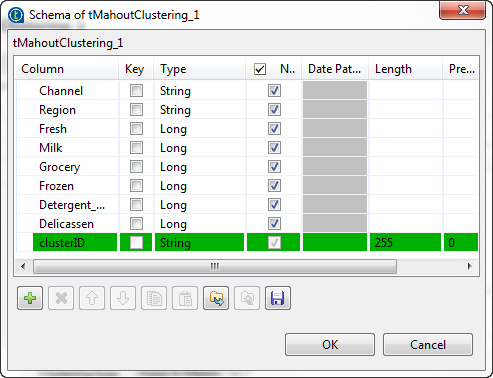Move selected column down with arrow button

pyautogui.click(x=123, y=298)
